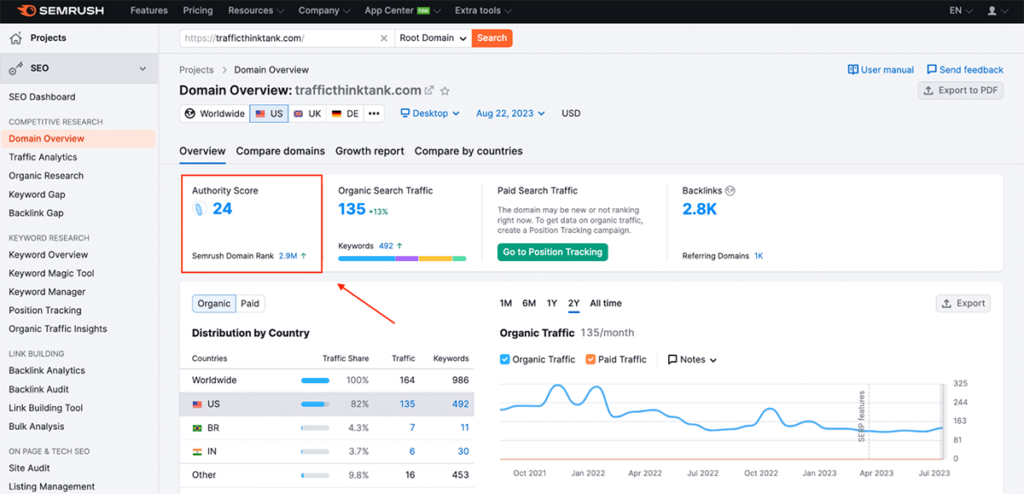The image size is (1024, 494).
Task: Open Site Audit in sidebar
Action: click(x=29, y=468)
